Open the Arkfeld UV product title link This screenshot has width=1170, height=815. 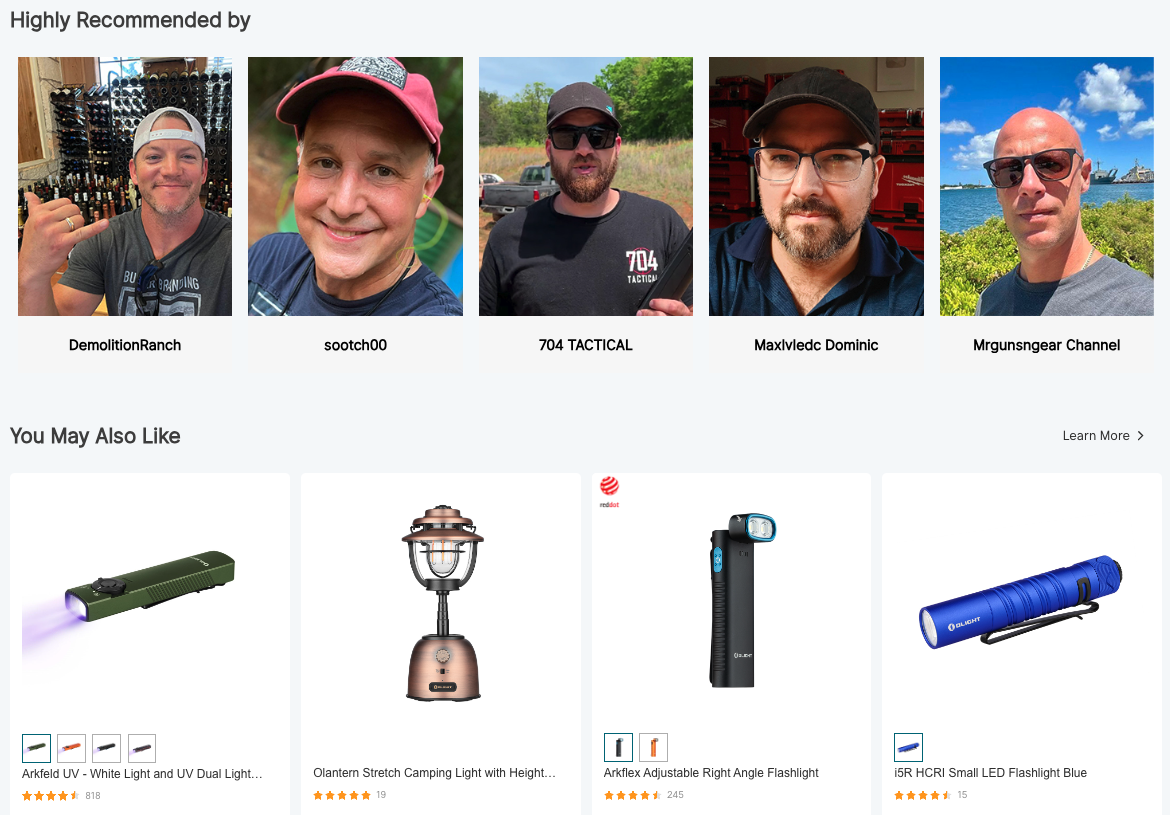pos(142,774)
